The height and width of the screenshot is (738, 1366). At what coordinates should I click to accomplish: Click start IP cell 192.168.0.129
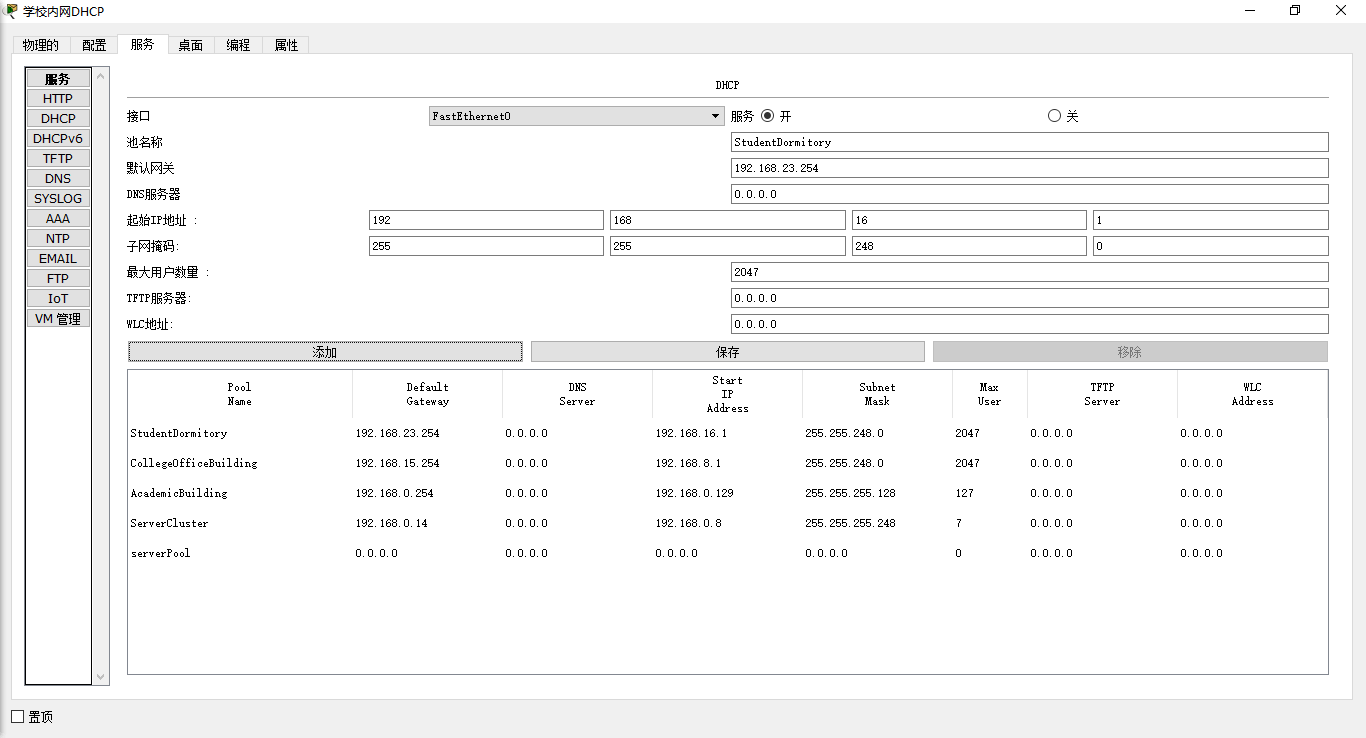pos(694,494)
